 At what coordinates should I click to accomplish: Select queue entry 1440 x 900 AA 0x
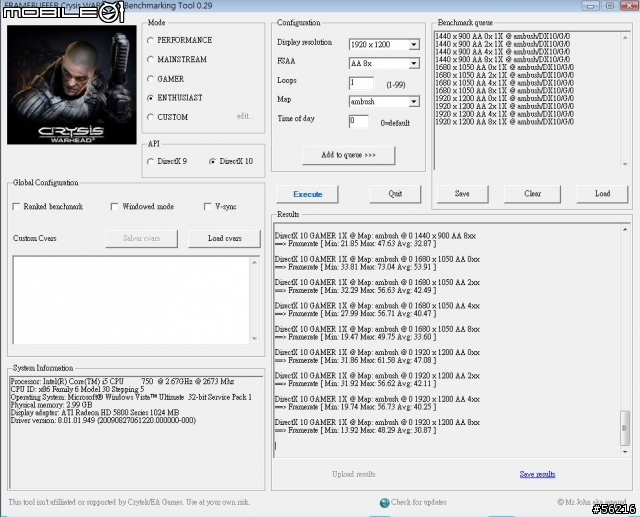click(503, 36)
